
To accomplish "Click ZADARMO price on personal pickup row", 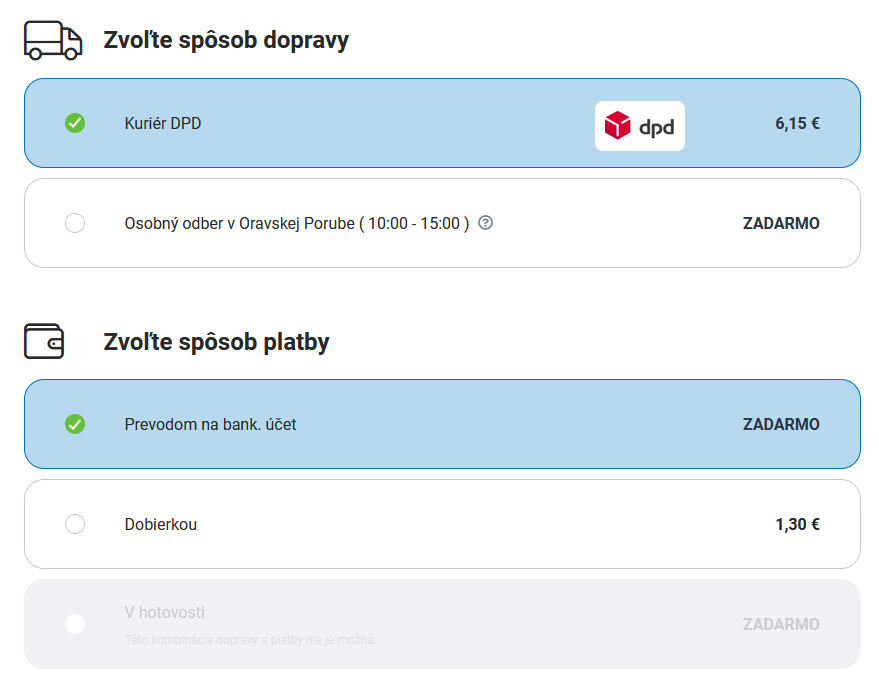I will (x=781, y=224).
